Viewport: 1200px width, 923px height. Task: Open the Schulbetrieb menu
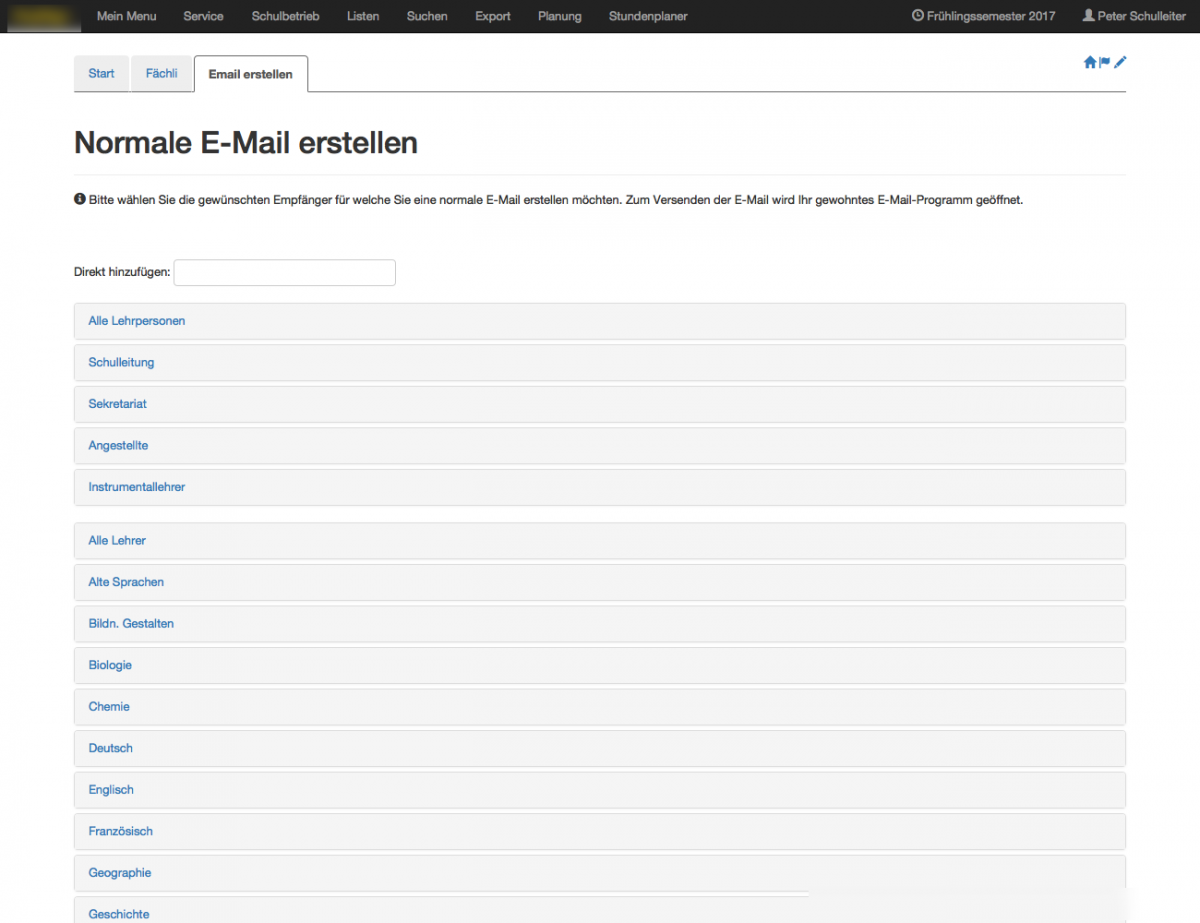pyautogui.click(x=285, y=16)
